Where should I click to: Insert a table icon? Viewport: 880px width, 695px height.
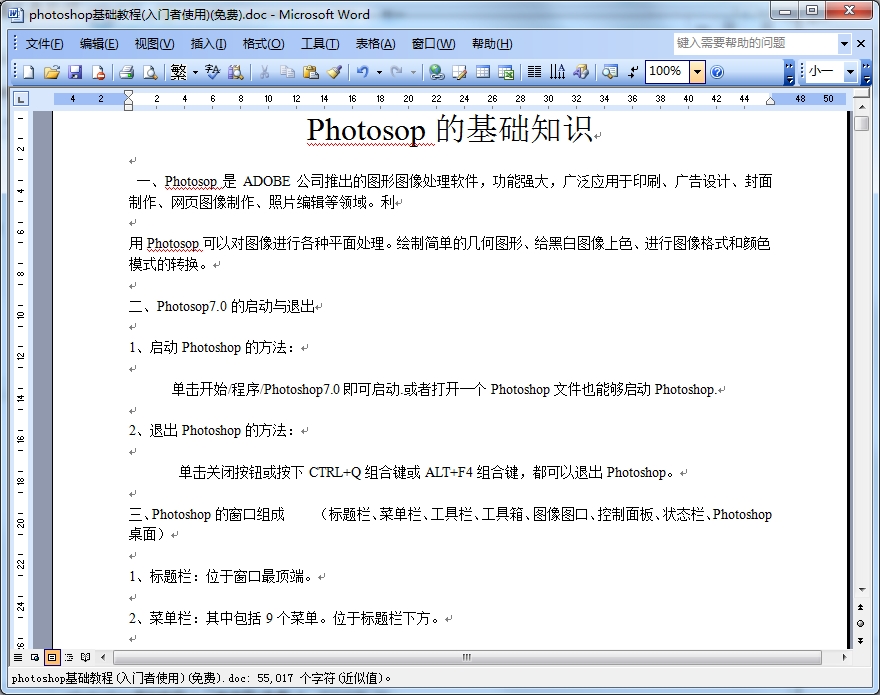(483, 72)
